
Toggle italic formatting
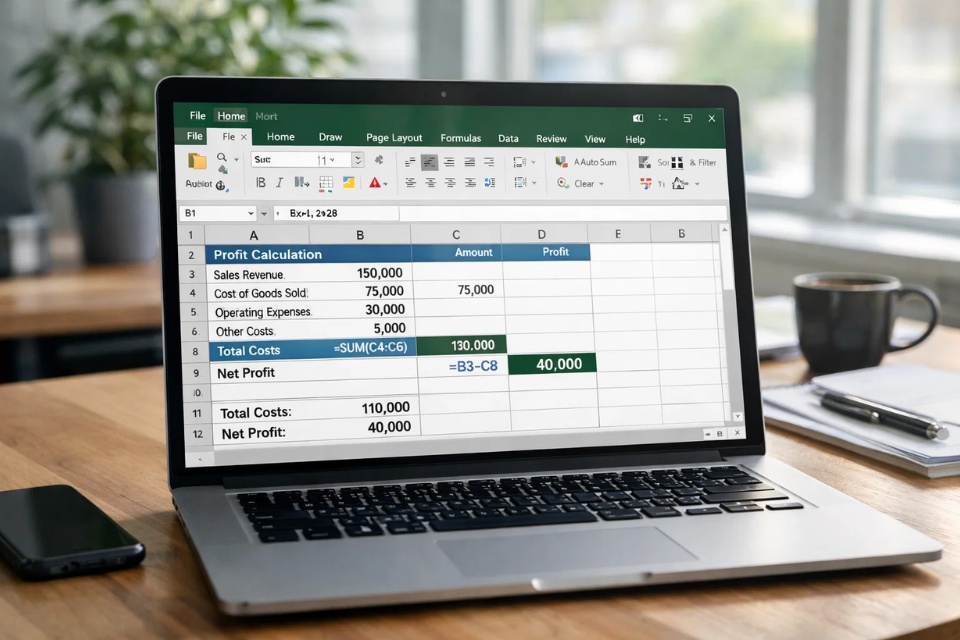(278, 183)
